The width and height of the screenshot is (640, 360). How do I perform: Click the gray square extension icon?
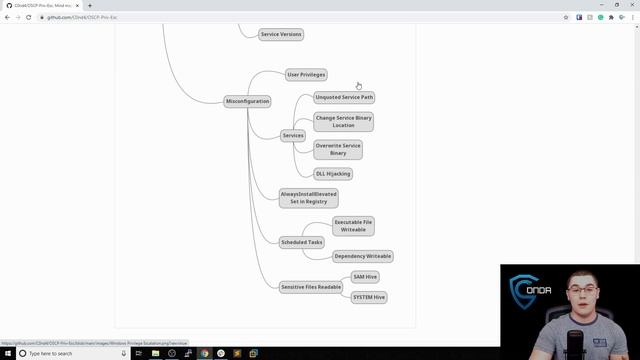pyautogui.click(x=590, y=18)
